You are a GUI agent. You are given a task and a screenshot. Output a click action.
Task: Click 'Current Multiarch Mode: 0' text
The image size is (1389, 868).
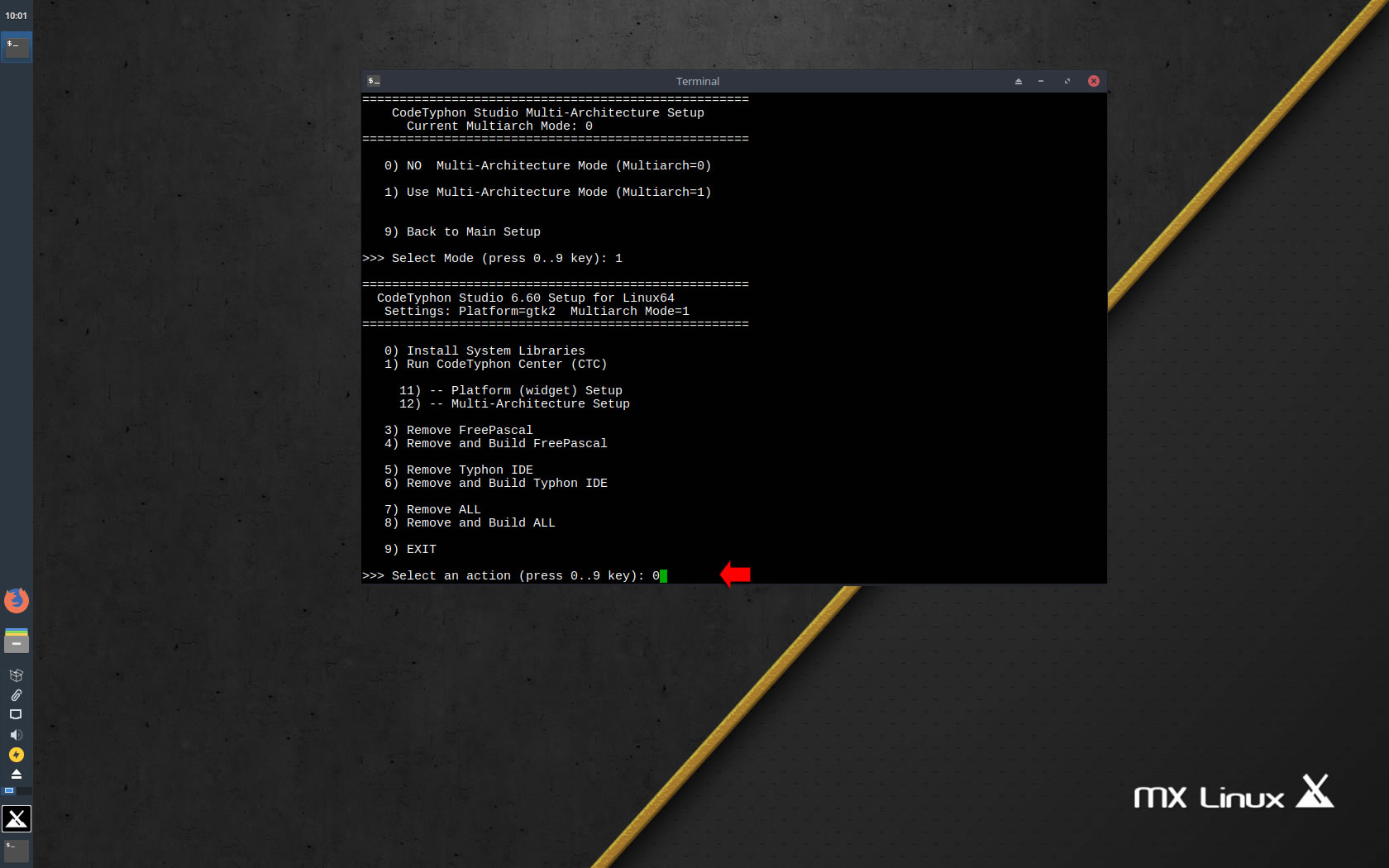pos(499,126)
